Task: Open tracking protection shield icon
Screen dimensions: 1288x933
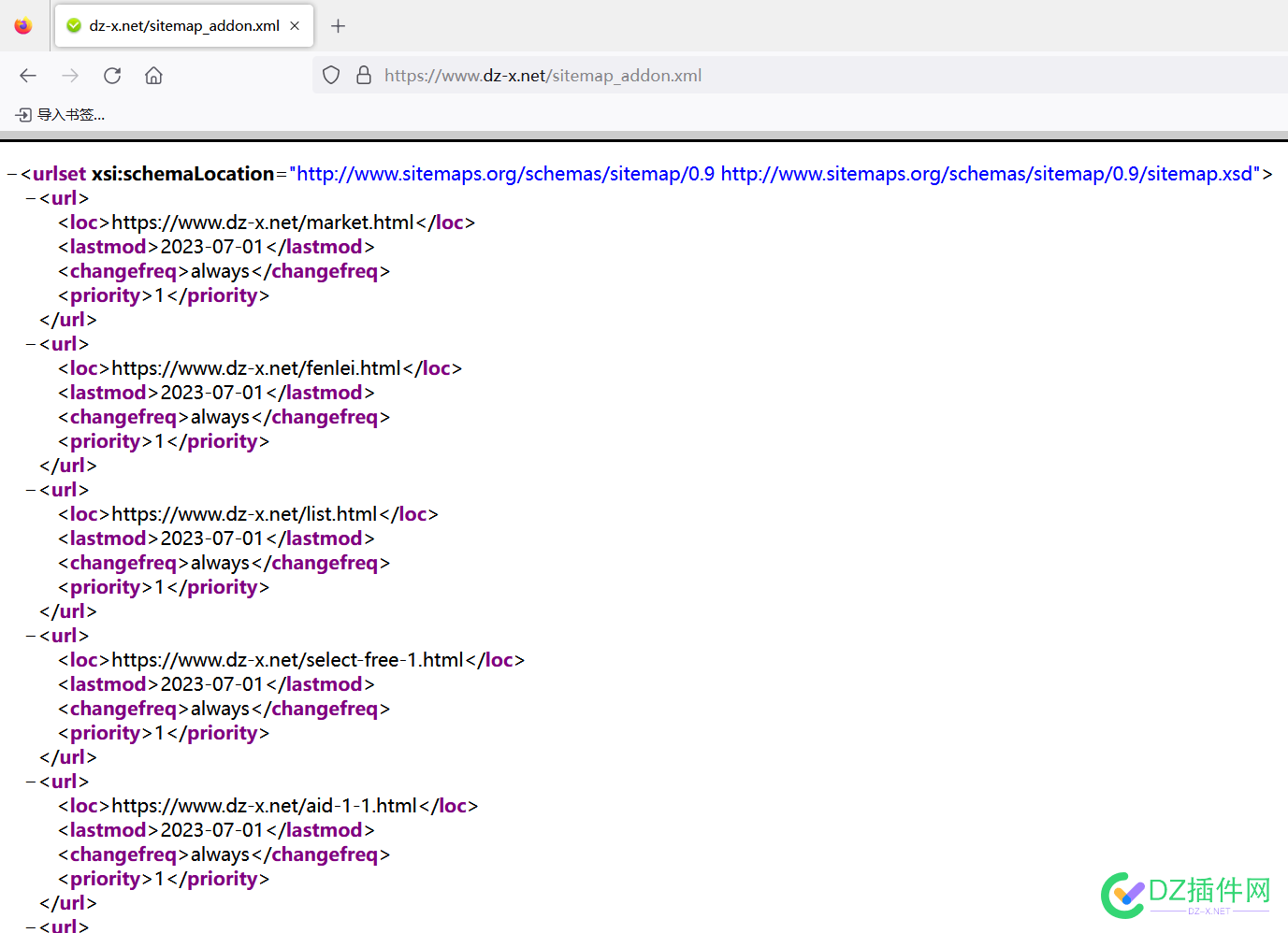Action: [x=331, y=76]
